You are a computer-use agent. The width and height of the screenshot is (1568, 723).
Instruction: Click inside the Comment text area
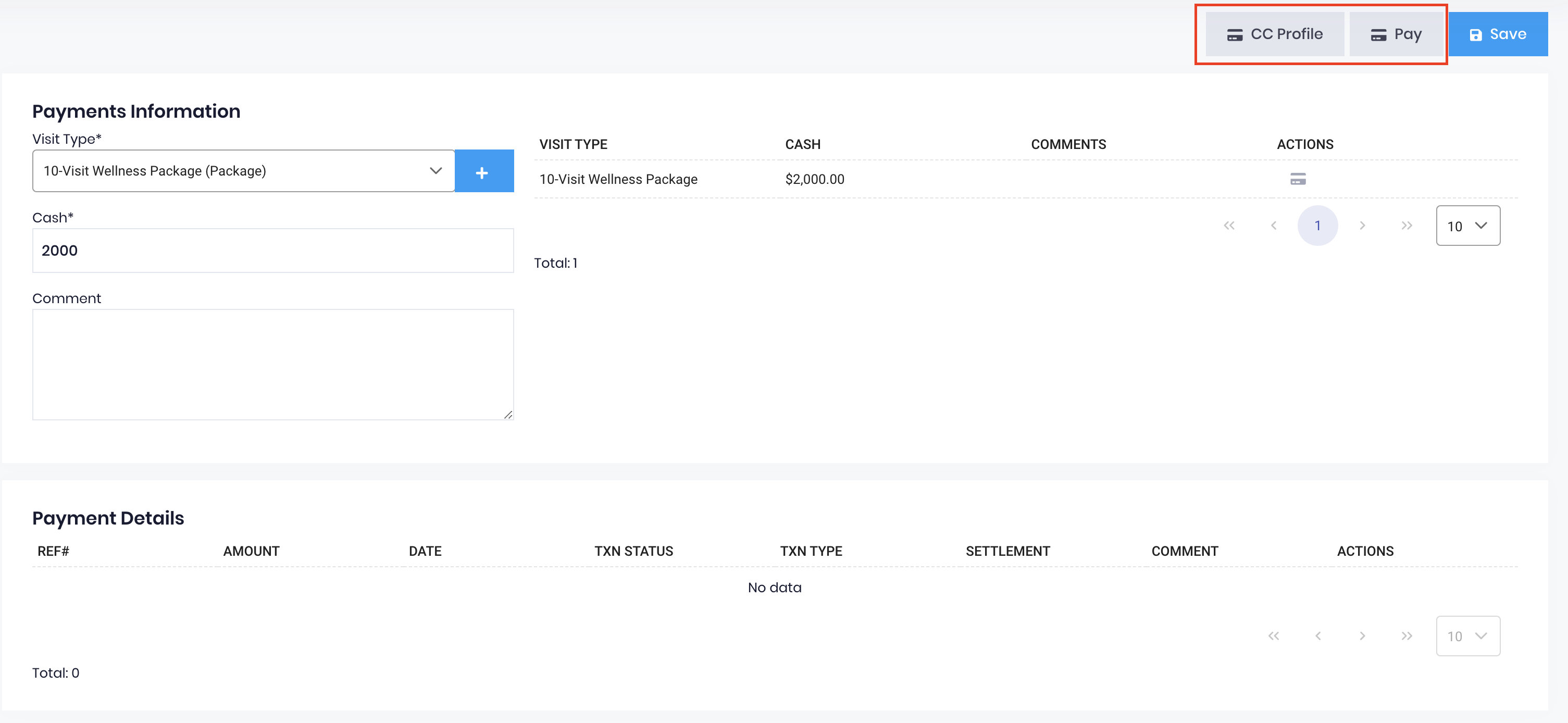click(x=272, y=364)
